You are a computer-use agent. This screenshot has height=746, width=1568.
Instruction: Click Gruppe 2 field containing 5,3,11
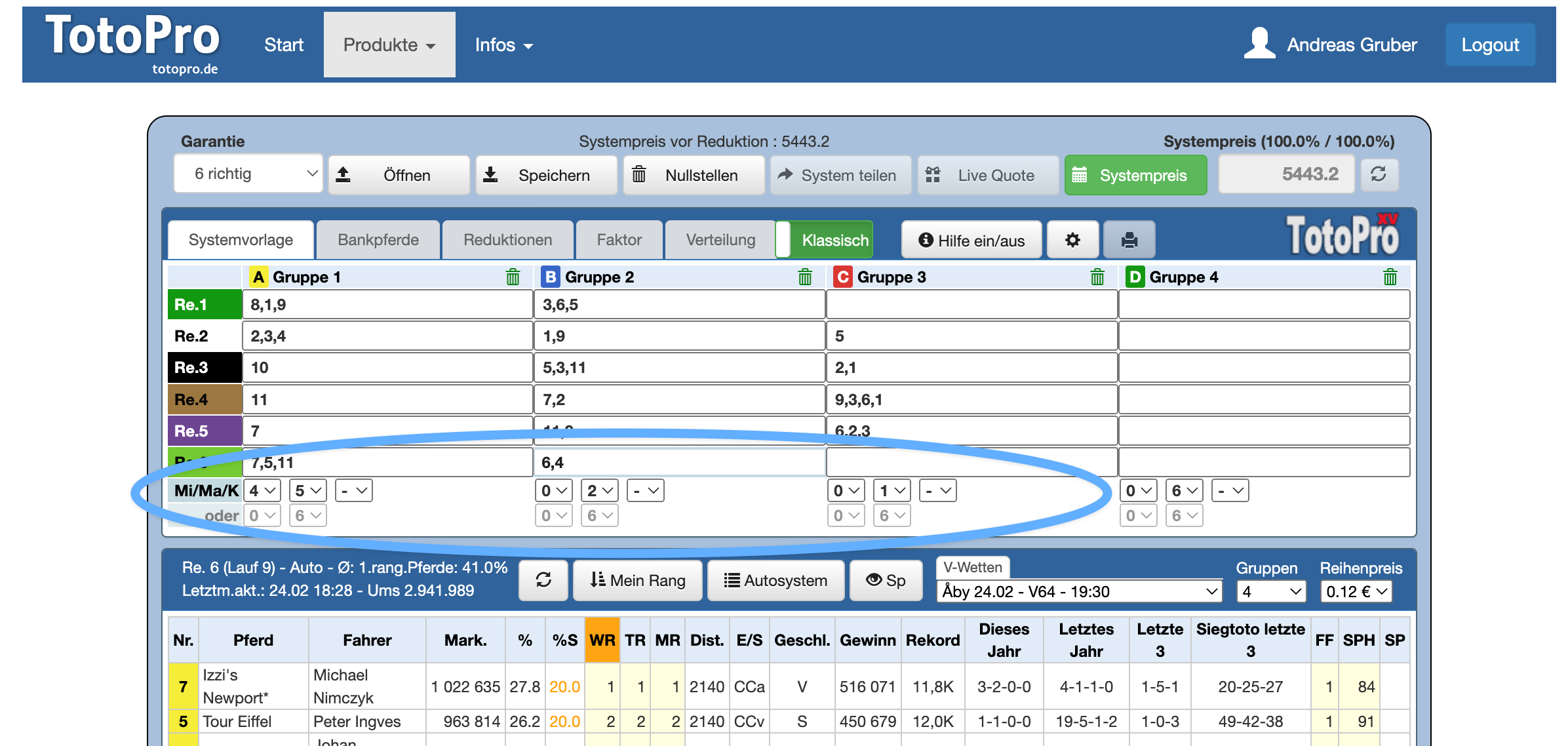(x=679, y=367)
